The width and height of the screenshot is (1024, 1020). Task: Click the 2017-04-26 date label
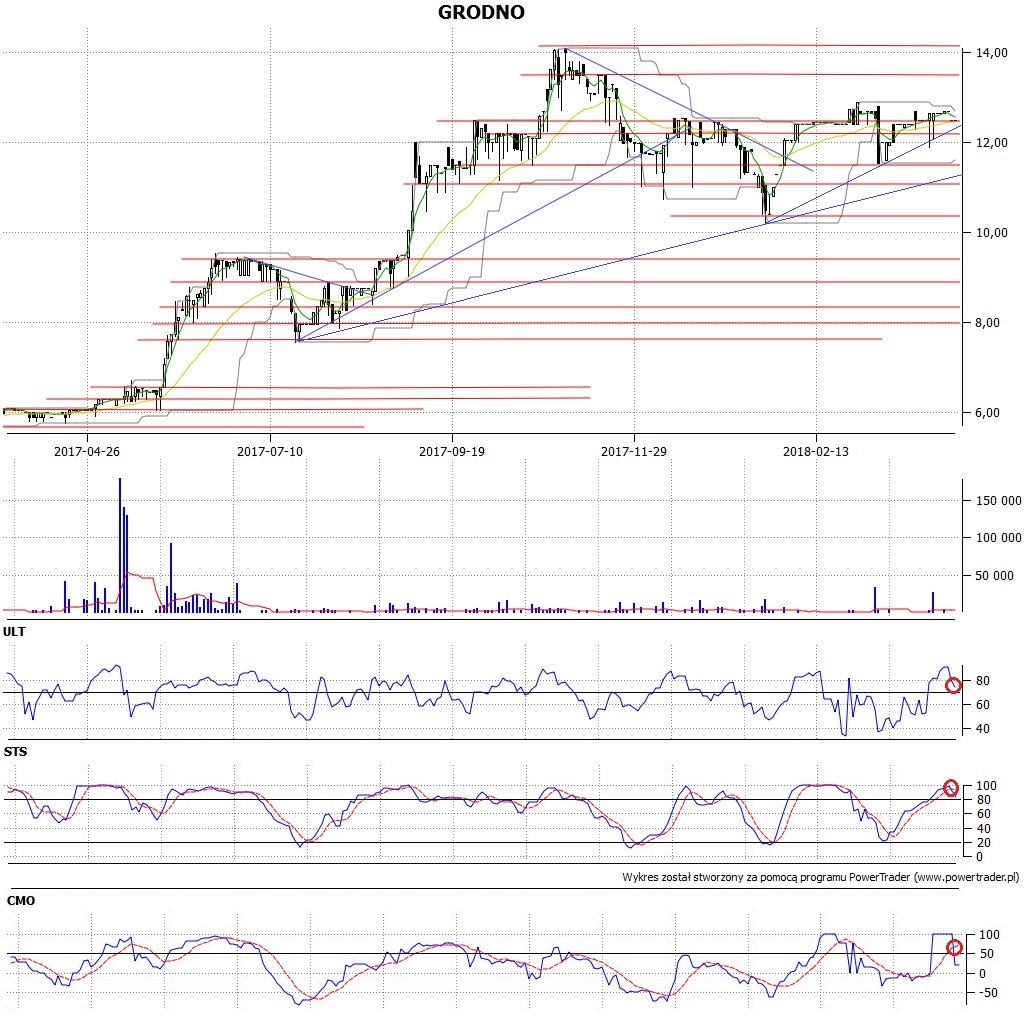pos(87,451)
